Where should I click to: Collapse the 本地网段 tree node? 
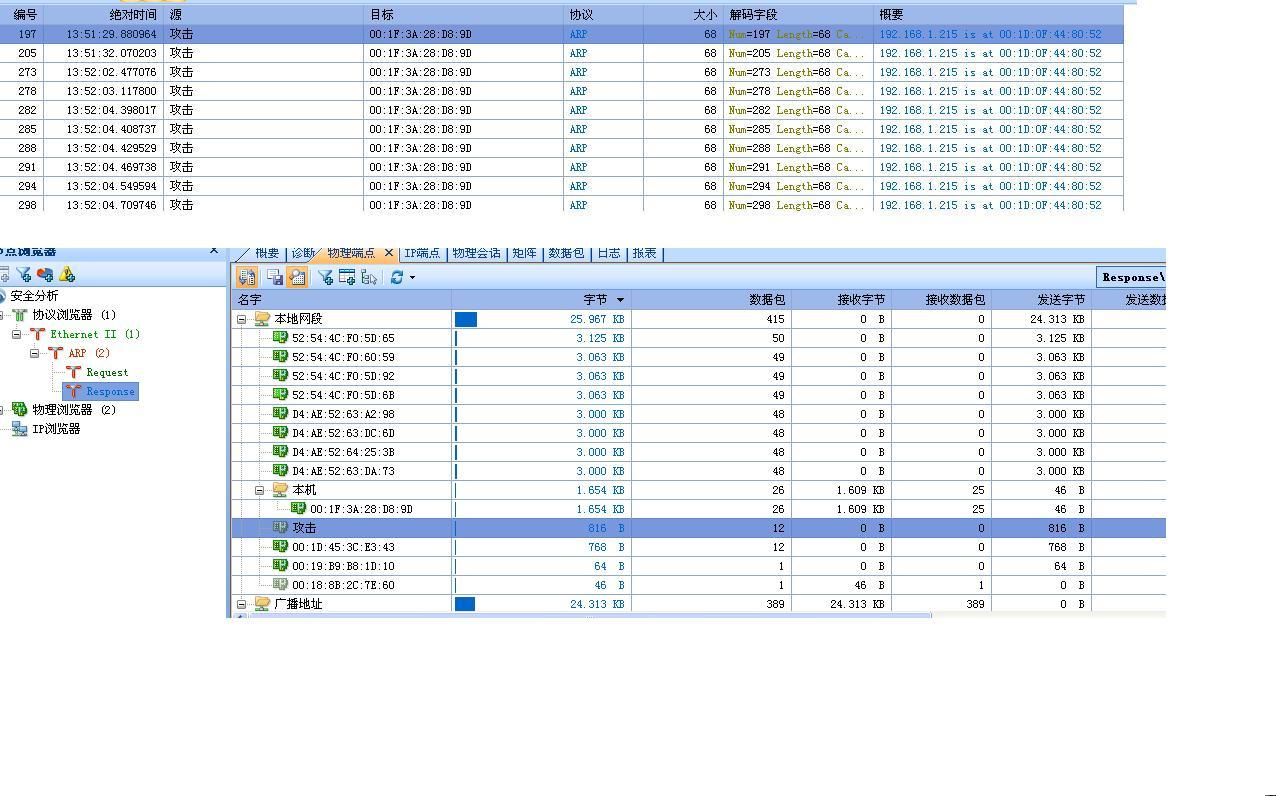[241, 319]
